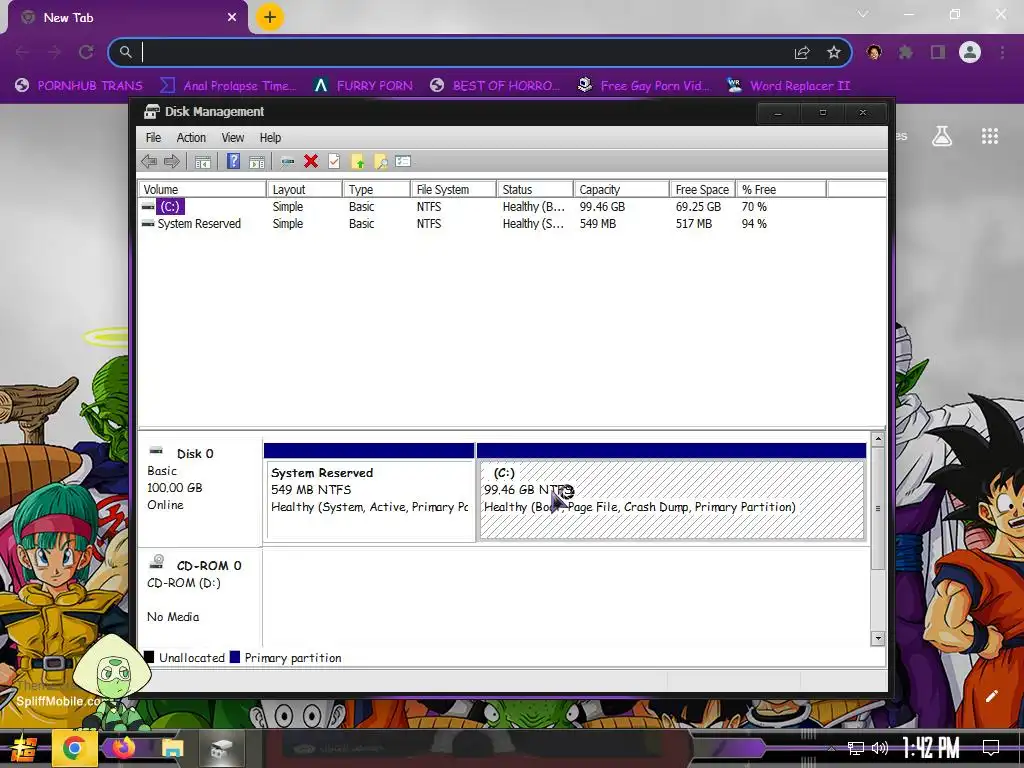This screenshot has width=1024, height=768.
Task: Open Google apps grid icon
Action: coord(990,136)
